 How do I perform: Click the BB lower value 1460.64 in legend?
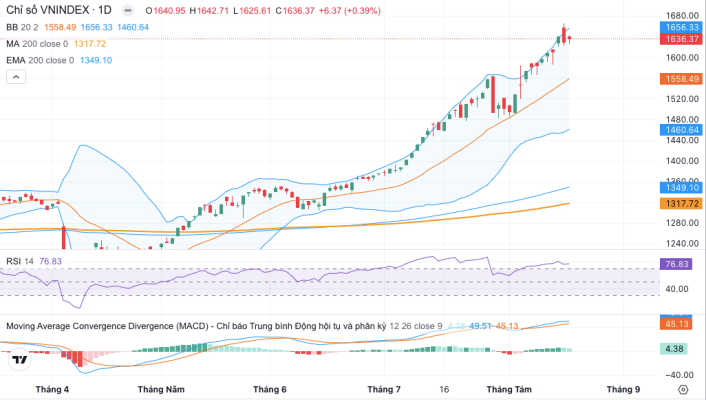(133, 27)
